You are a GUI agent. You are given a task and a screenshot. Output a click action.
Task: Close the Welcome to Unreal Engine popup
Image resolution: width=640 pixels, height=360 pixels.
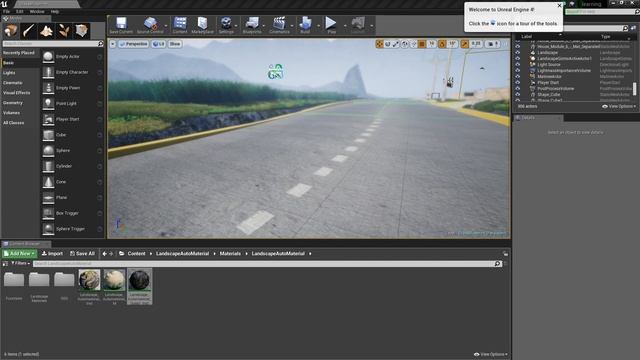(560, 6)
